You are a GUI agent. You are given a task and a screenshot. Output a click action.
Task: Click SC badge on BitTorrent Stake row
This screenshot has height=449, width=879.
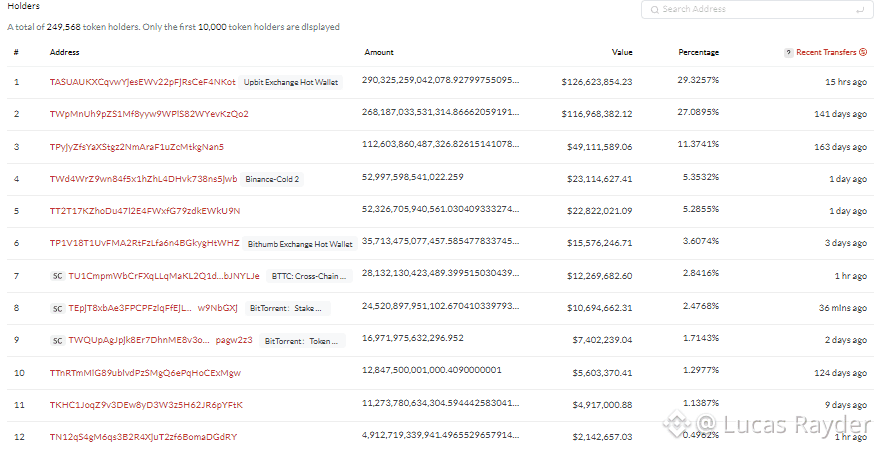57,308
